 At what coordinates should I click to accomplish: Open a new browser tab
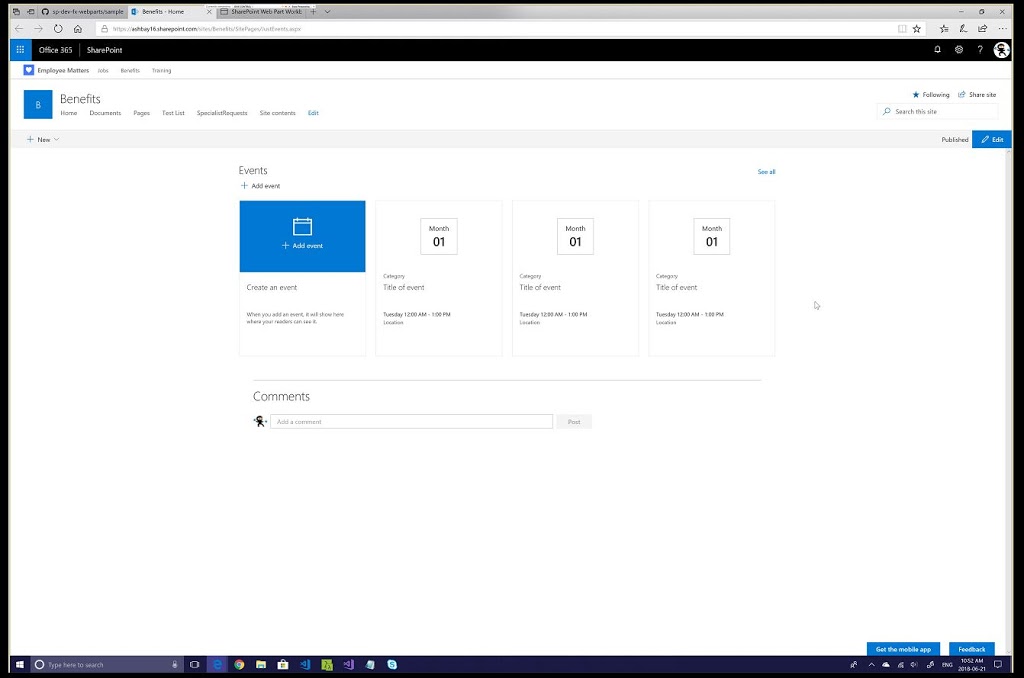(x=313, y=11)
